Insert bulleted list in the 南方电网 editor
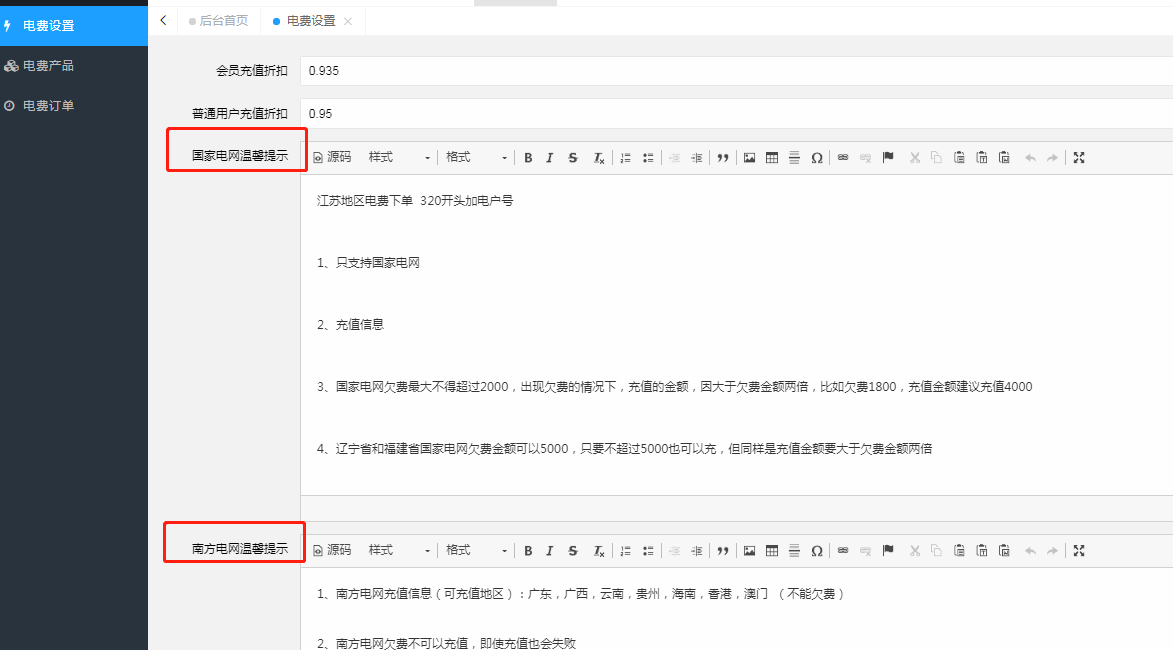The image size is (1173, 650). coord(649,551)
